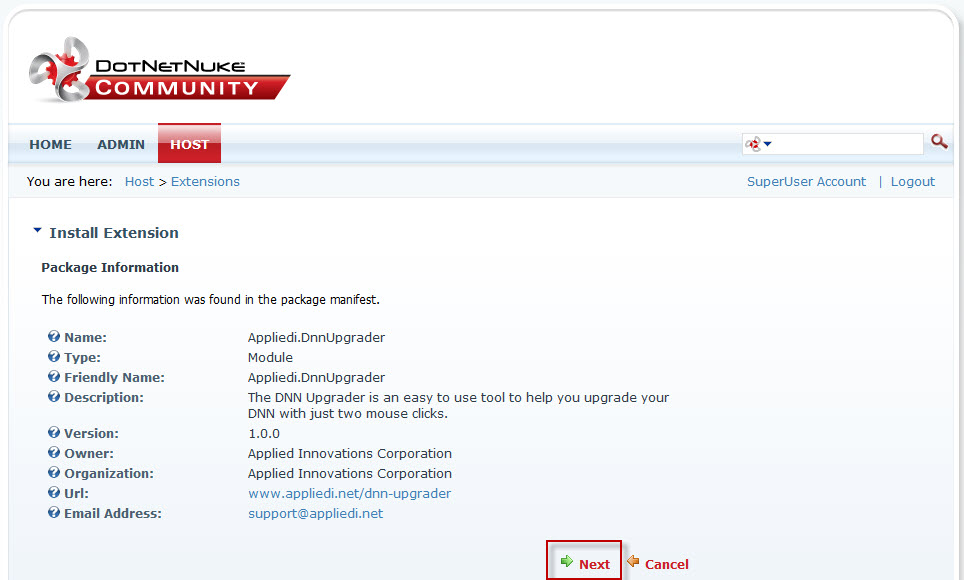964x580 pixels.
Task: Click the Description text about DNN Upgrader
Action: point(459,405)
